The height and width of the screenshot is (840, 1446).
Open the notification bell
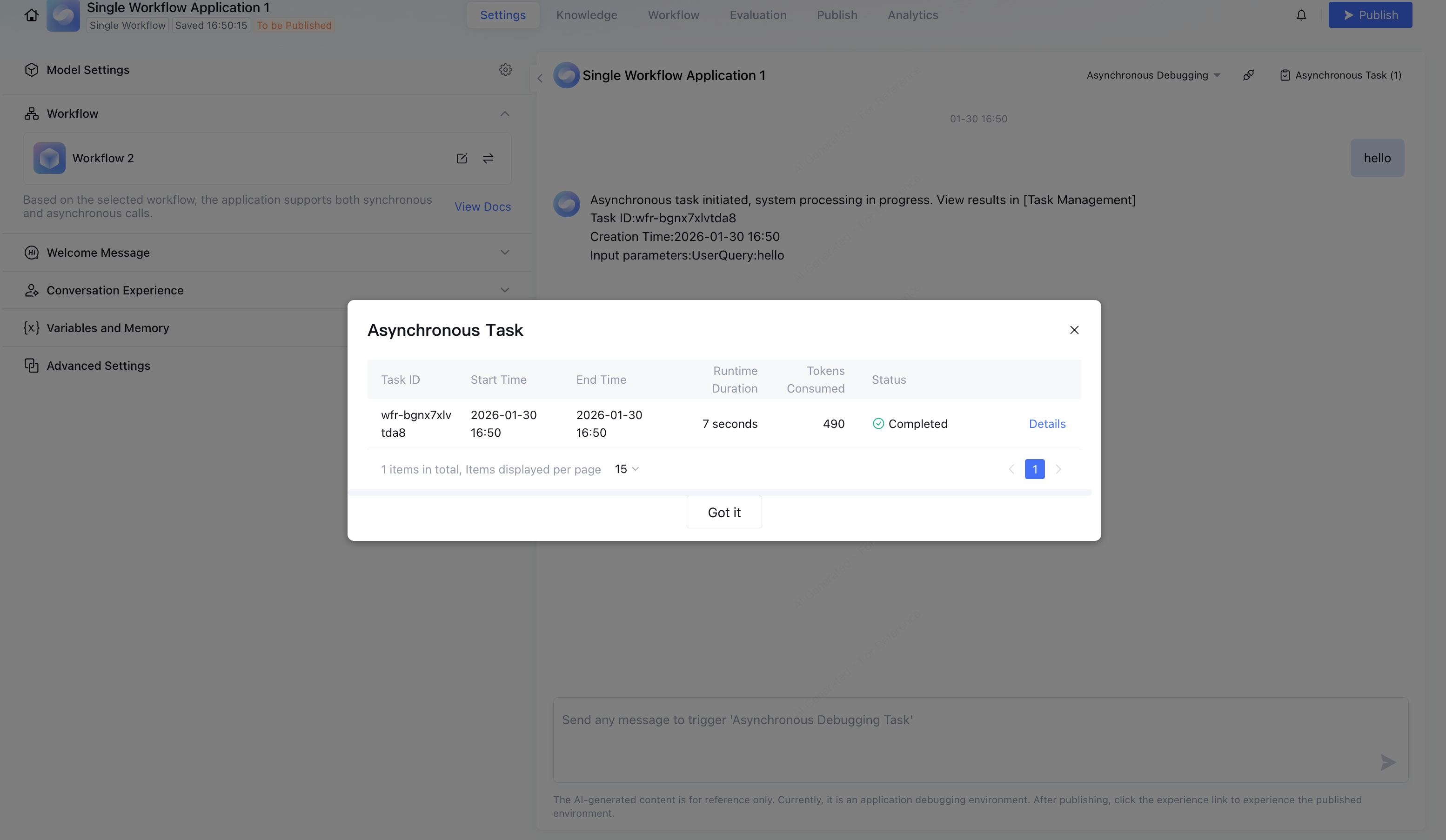pos(1301,15)
